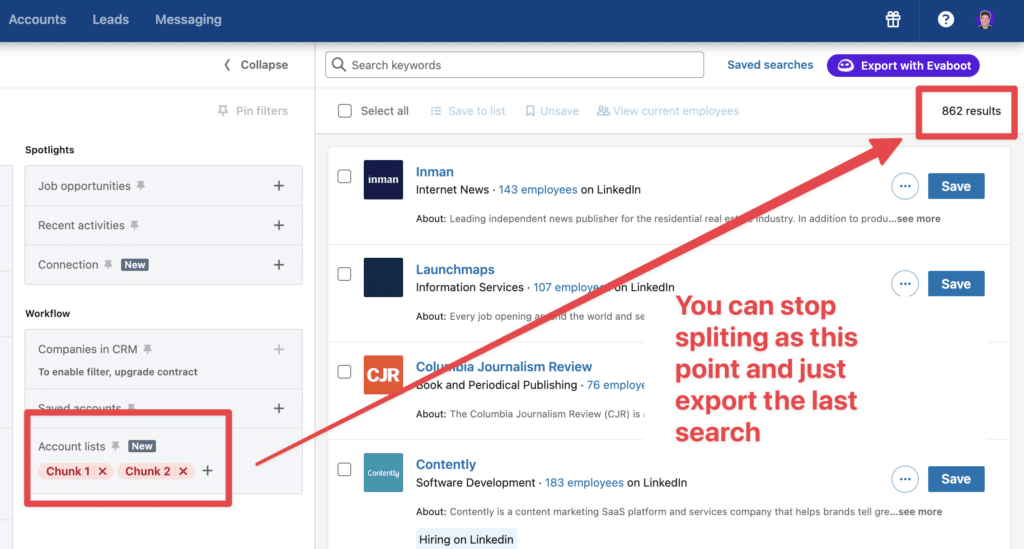Click the Workflow section heading

[48, 313]
